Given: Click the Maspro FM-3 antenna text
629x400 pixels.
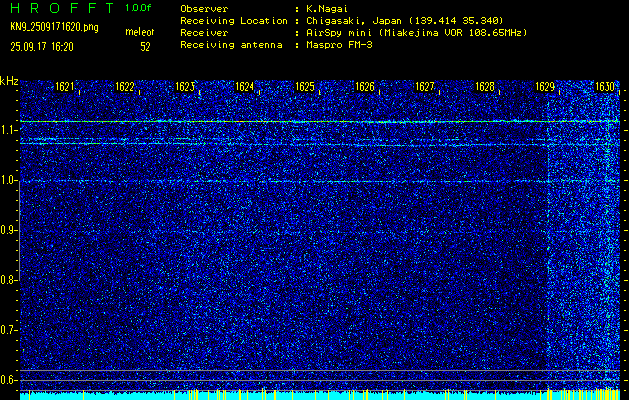Looking at the screenshot, I should point(339,45).
